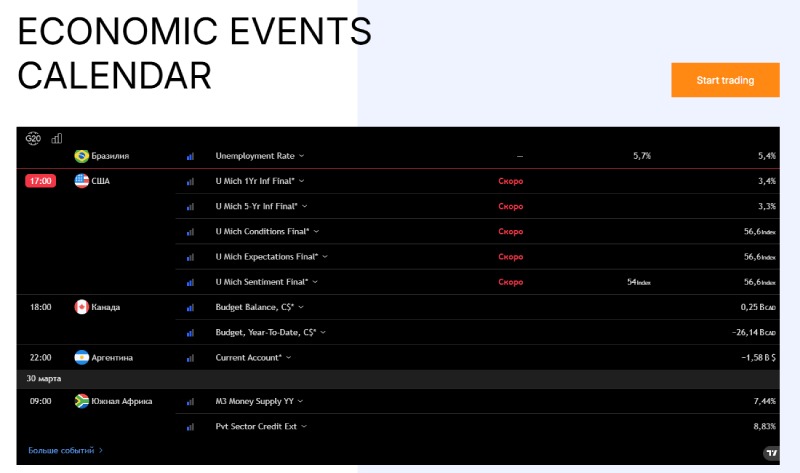Viewport: 800px width, 473px height.
Task: Click importance bars icon beside Current Account
Action: click(190, 357)
